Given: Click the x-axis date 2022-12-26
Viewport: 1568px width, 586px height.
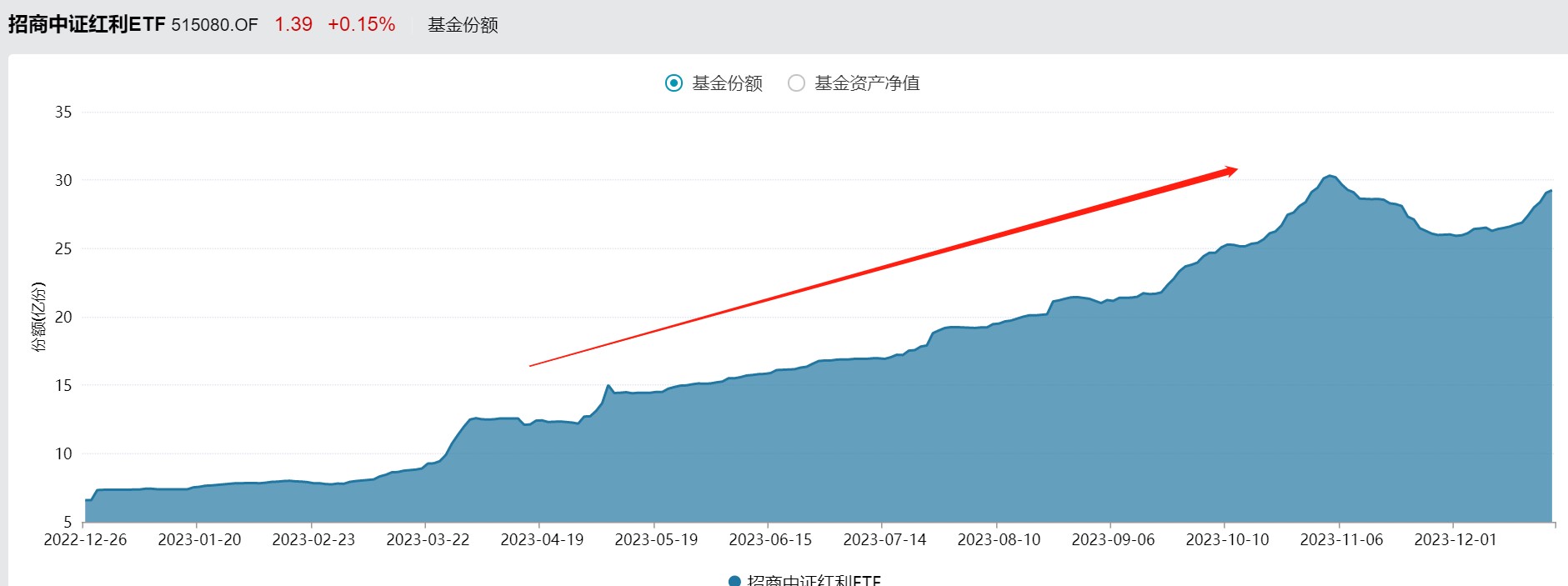Looking at the screenshot, I should pyautogui.click(x=85, y=539).
